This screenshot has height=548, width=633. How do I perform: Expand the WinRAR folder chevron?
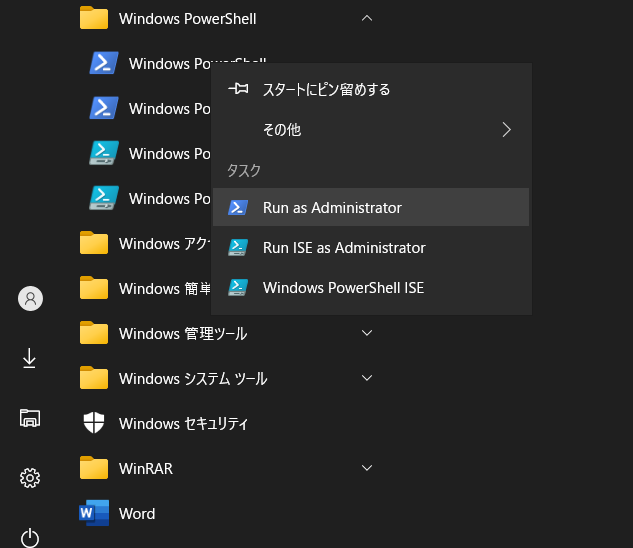pos(367,468)
